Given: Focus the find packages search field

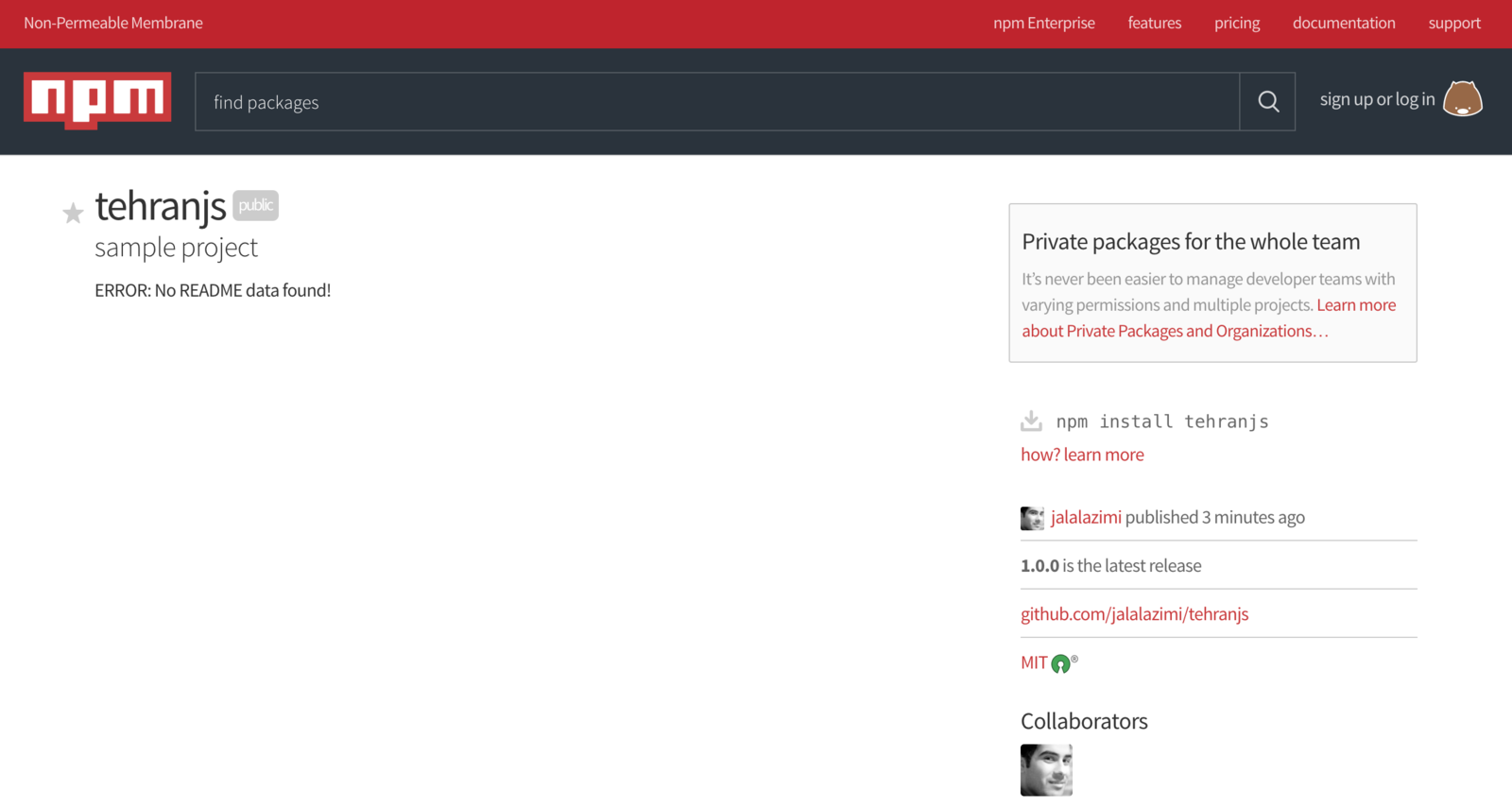Looking at the screenshot, I should click(717, 101).
